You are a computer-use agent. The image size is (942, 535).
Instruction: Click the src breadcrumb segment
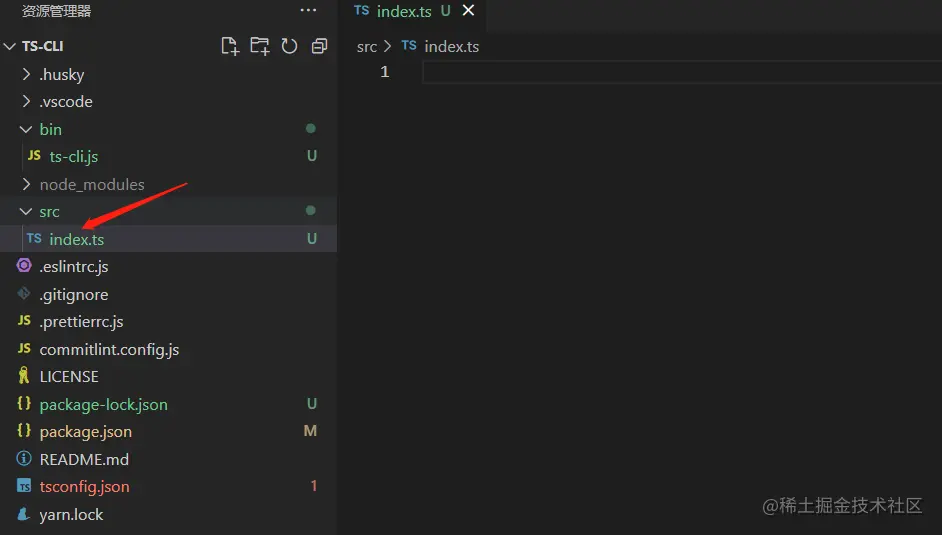click(x=366, y=46)
